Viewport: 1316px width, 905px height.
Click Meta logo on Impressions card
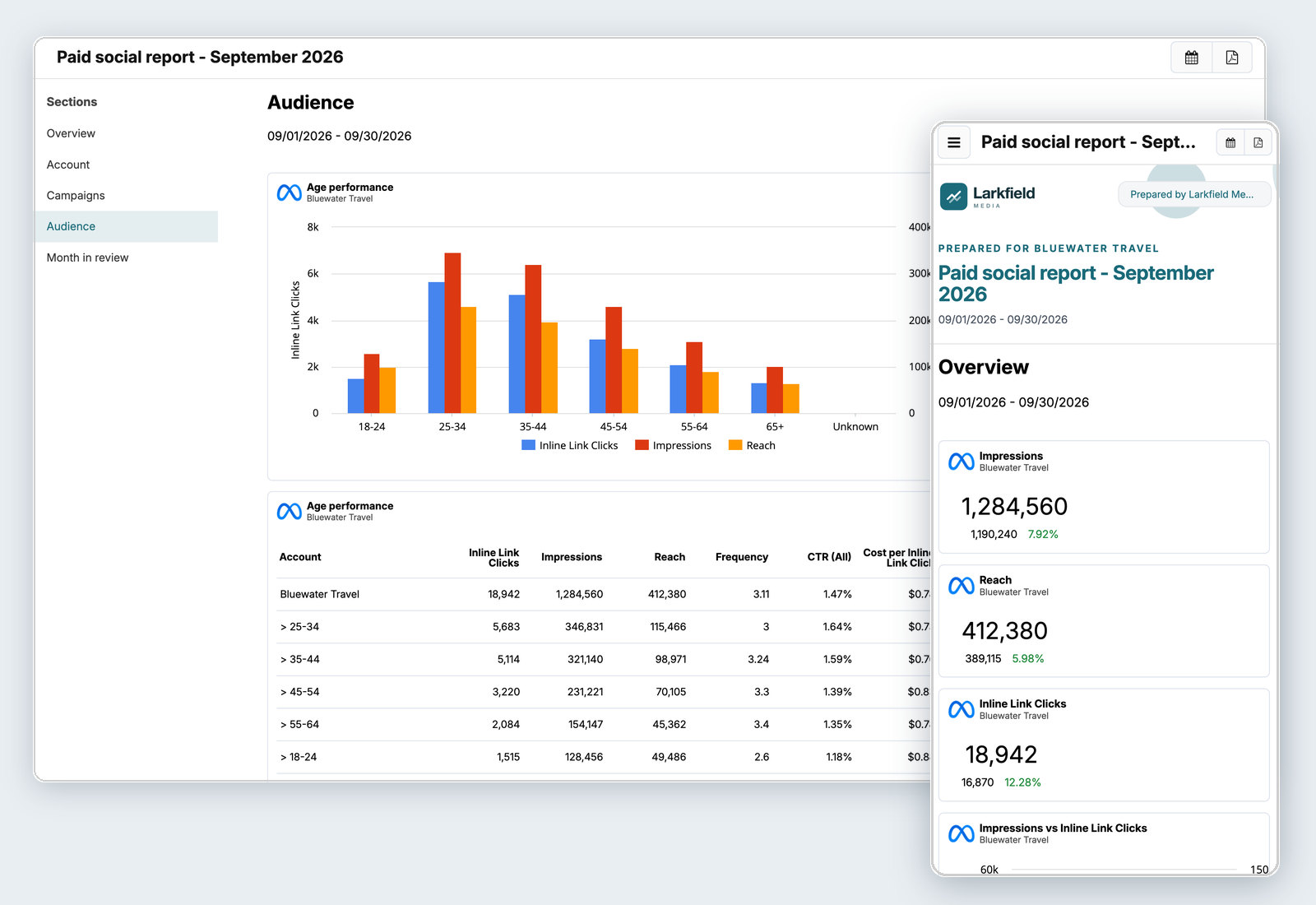(962, 462)
